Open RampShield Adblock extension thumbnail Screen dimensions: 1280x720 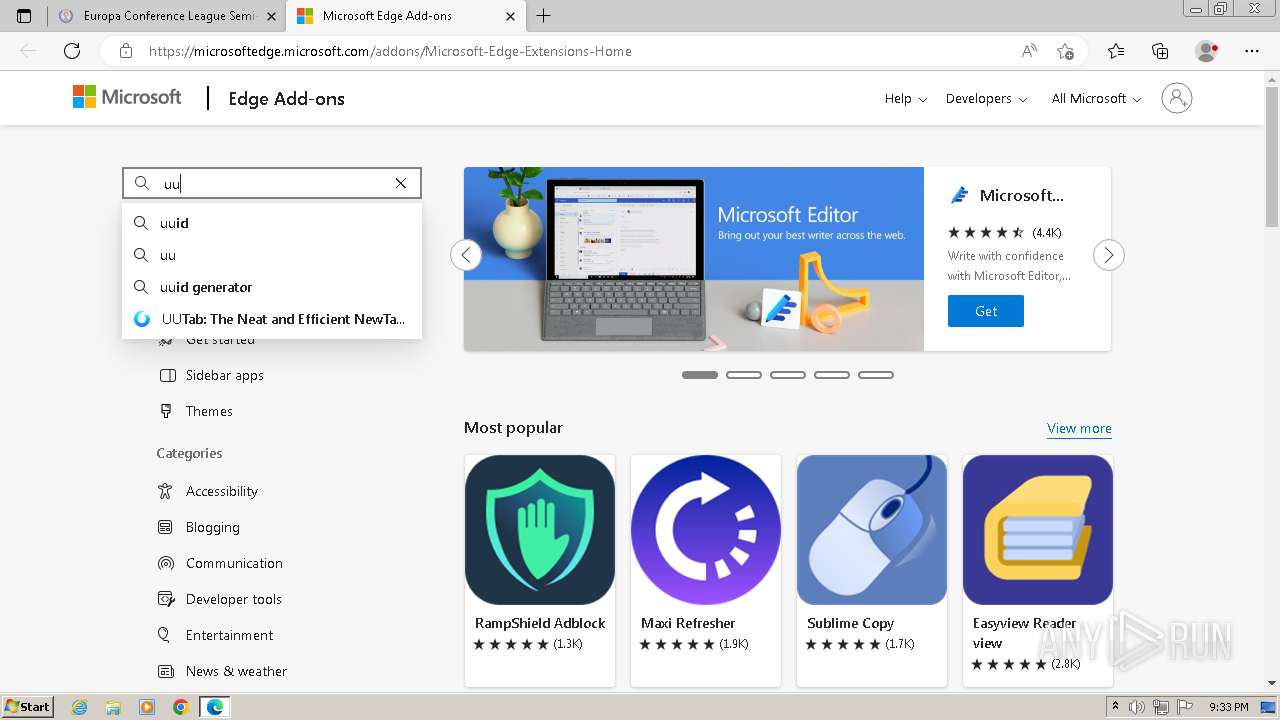point(540,530)
